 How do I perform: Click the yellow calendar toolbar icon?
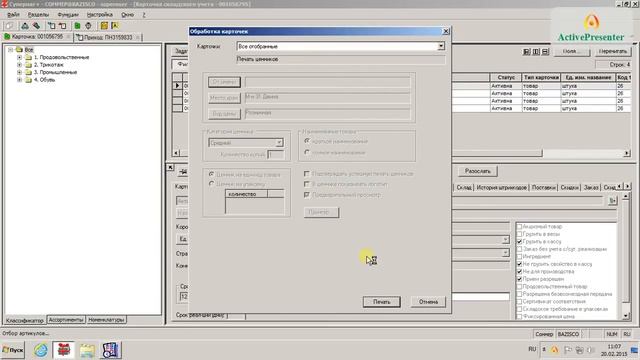point(104,26)
